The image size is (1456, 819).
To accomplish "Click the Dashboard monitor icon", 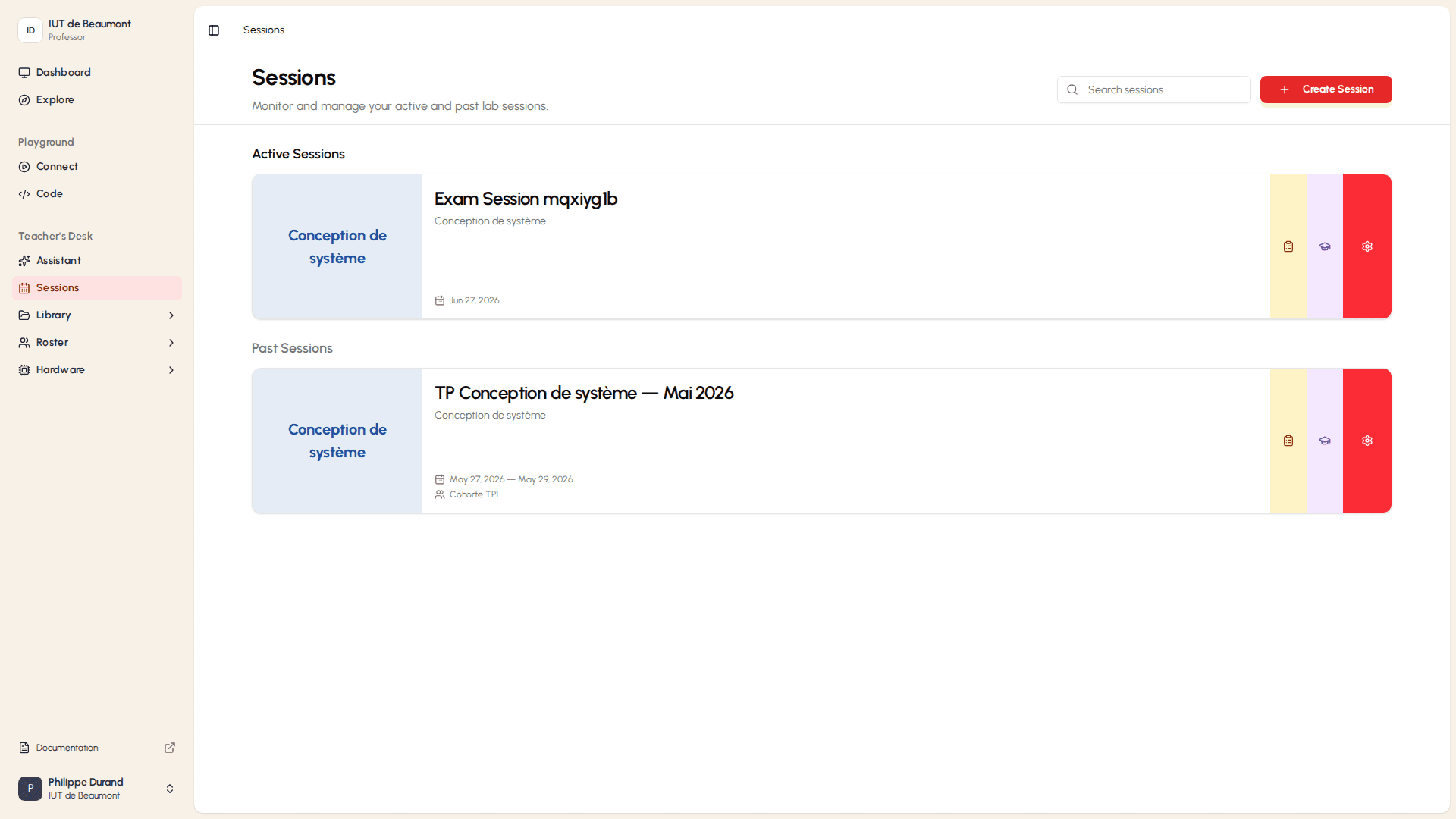I will tap(24, 73).
